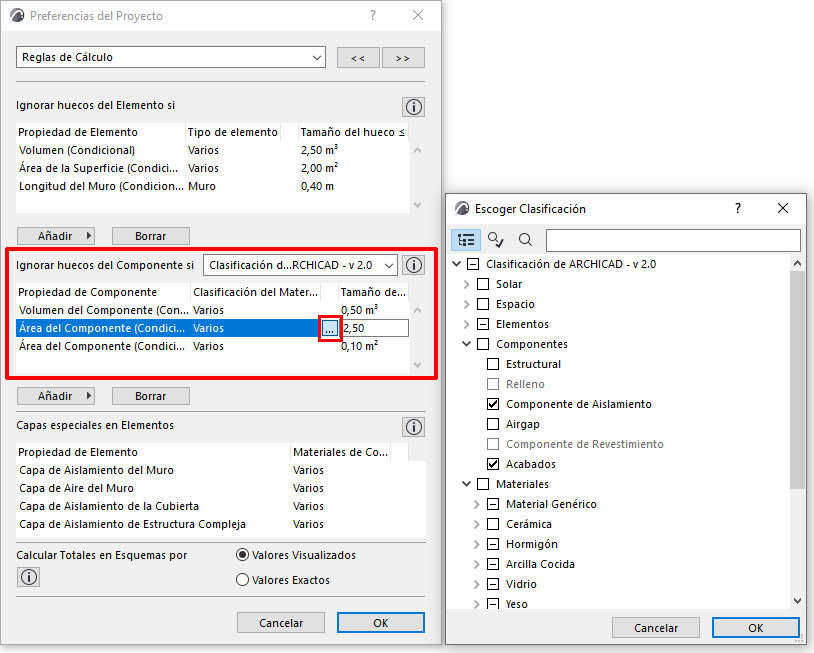Confirm with OK in Escoger Clasificación dialog
The height and width of the screenshot is (653, 814).
[x=755, y=628]
